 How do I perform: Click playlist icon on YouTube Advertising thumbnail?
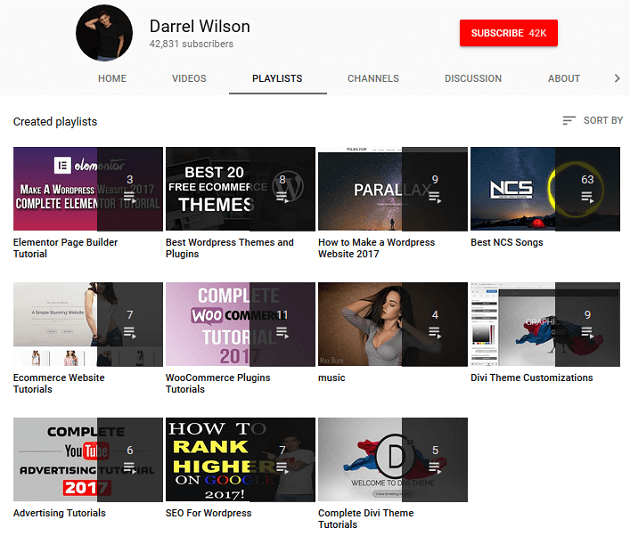click(130, 468)
